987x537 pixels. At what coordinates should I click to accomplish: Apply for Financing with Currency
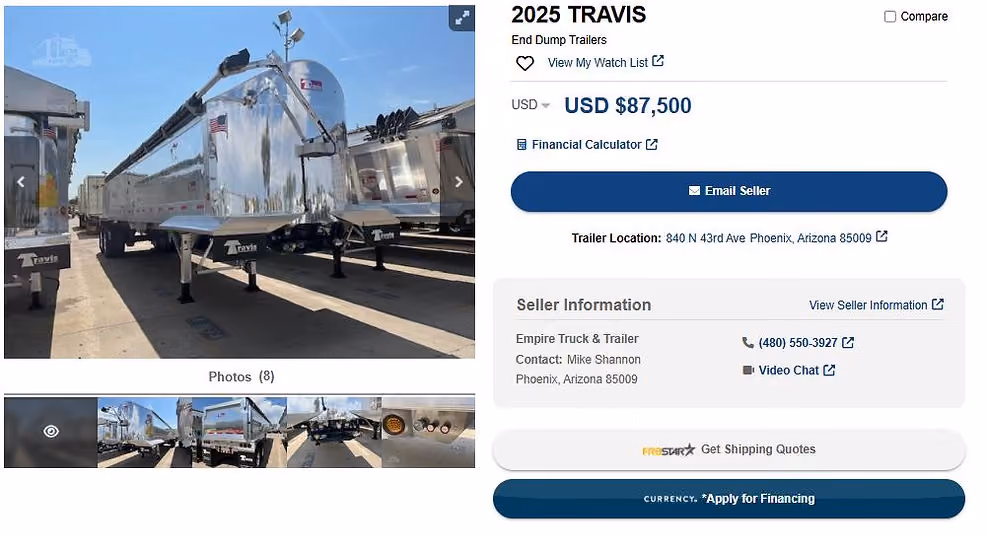(x=729, y=499)
